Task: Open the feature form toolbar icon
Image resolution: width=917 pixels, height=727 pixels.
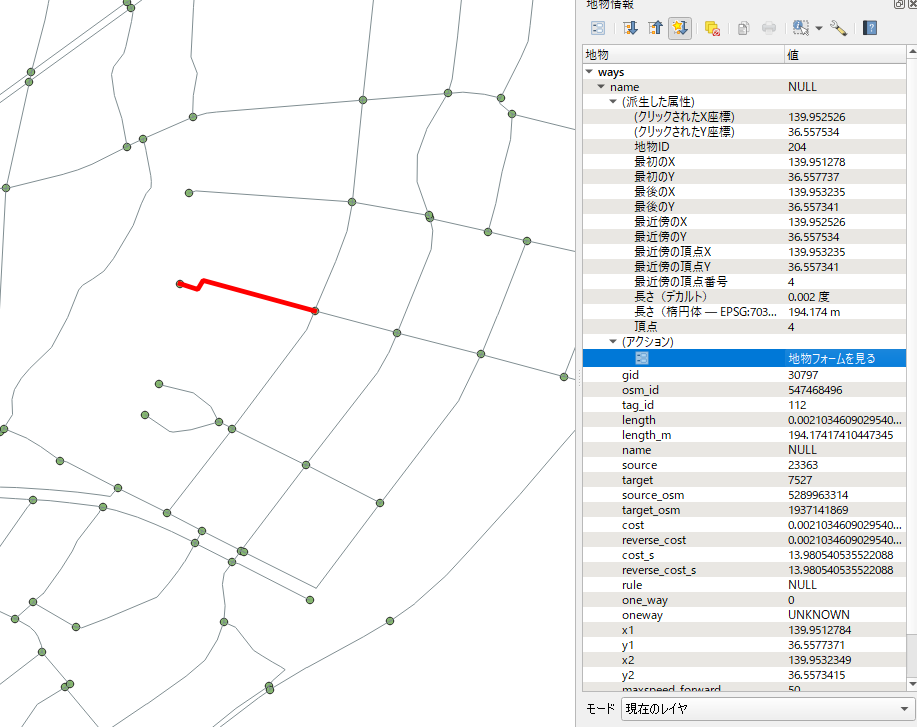Action: (x=597, y=29)
